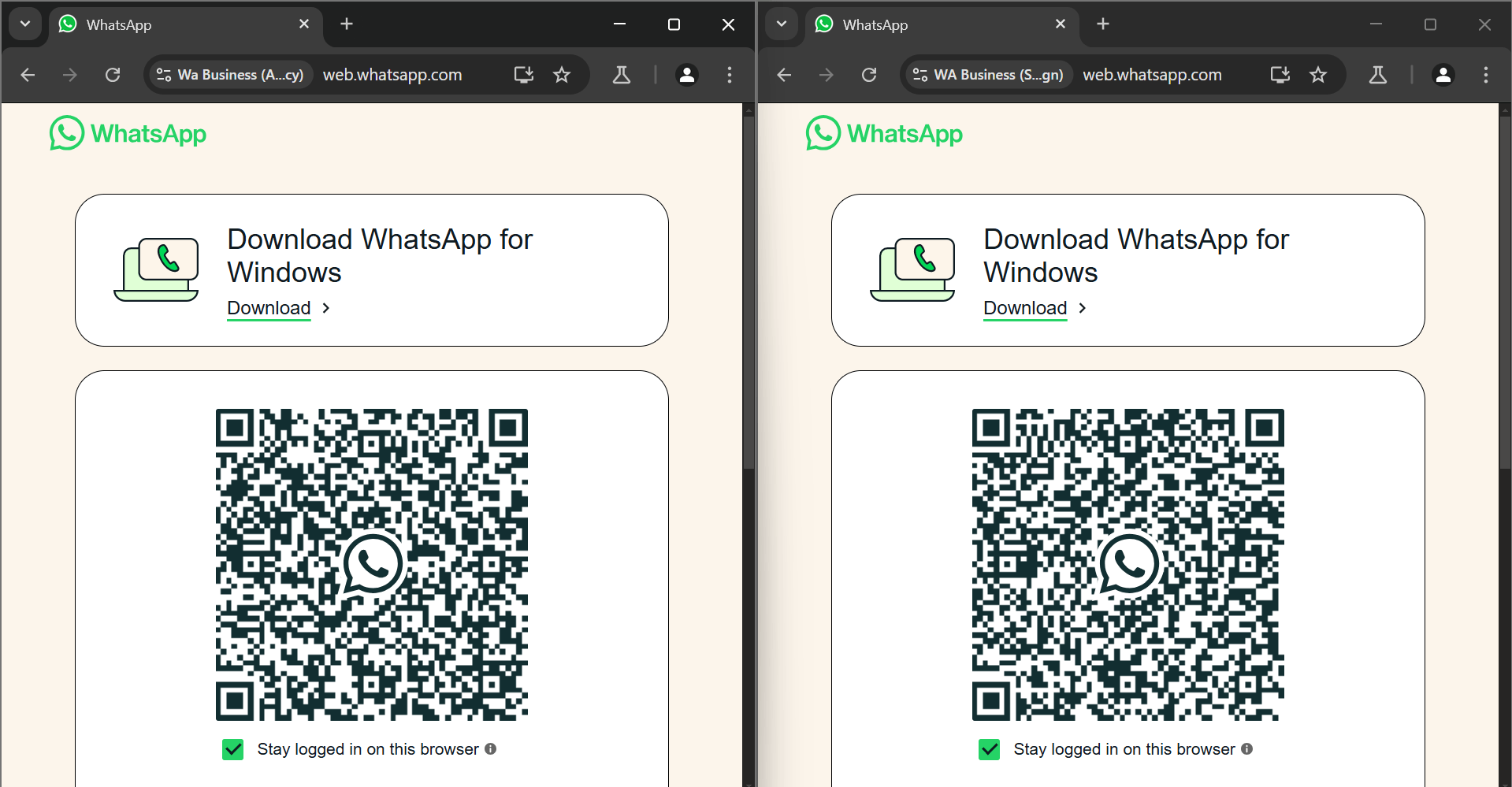Image resolution: width=1512 pixels, height=787 pixels.
Task: Reload the page in left window
Action: pos(113,75)
